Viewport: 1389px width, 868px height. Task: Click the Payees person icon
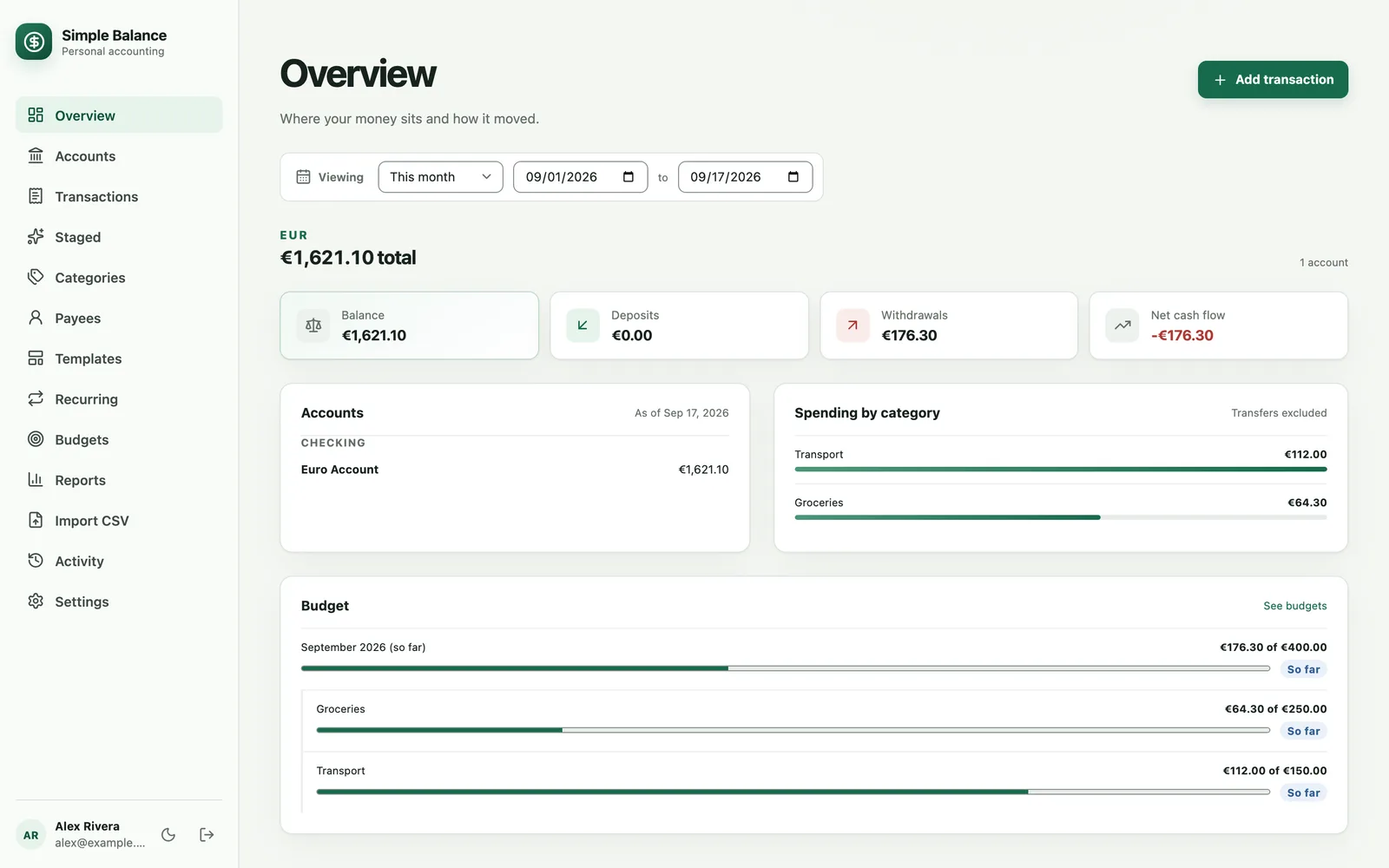tap(36, 318)
